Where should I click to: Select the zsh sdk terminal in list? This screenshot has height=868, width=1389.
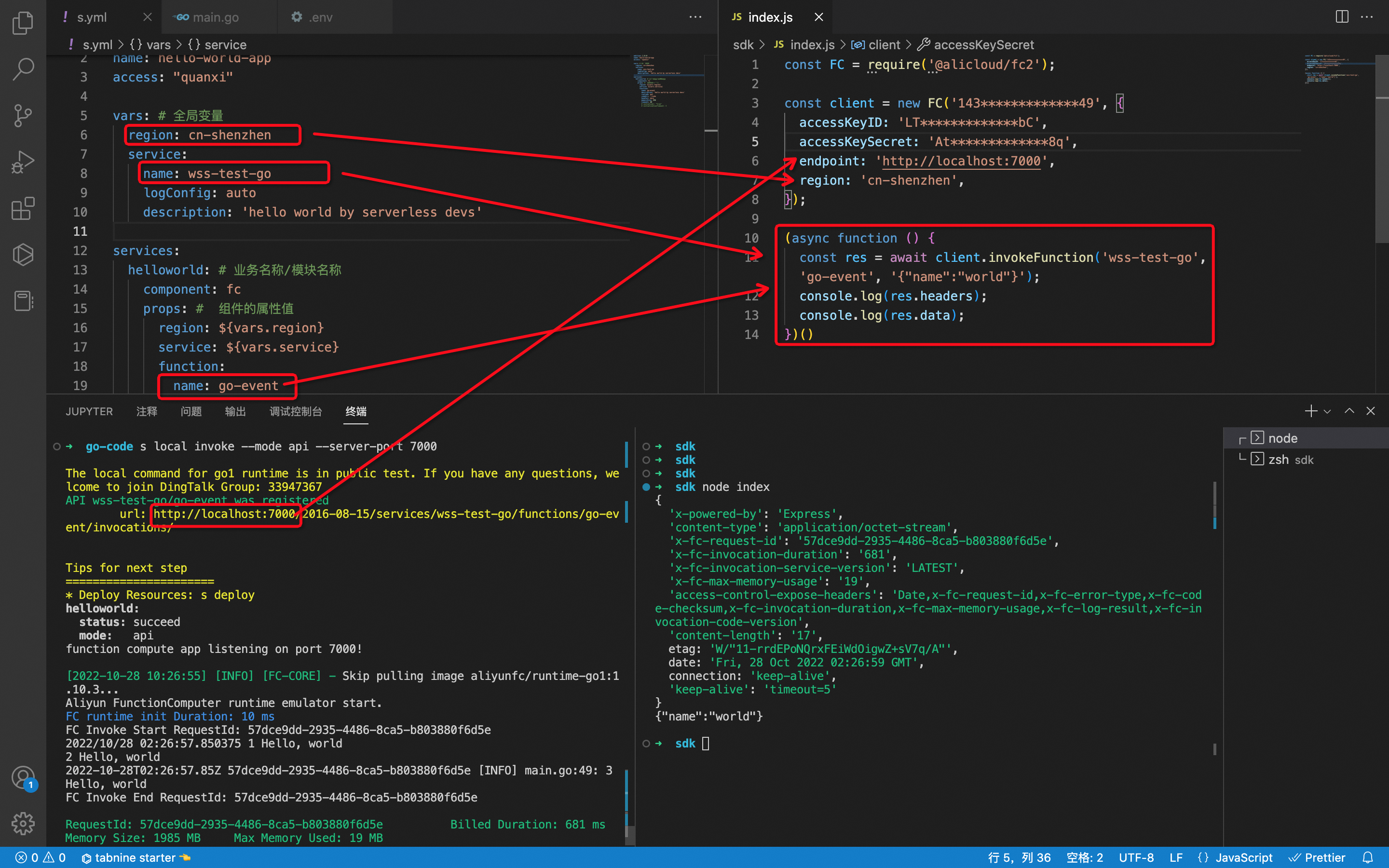pyautogui.click(x=1306, y=459)
